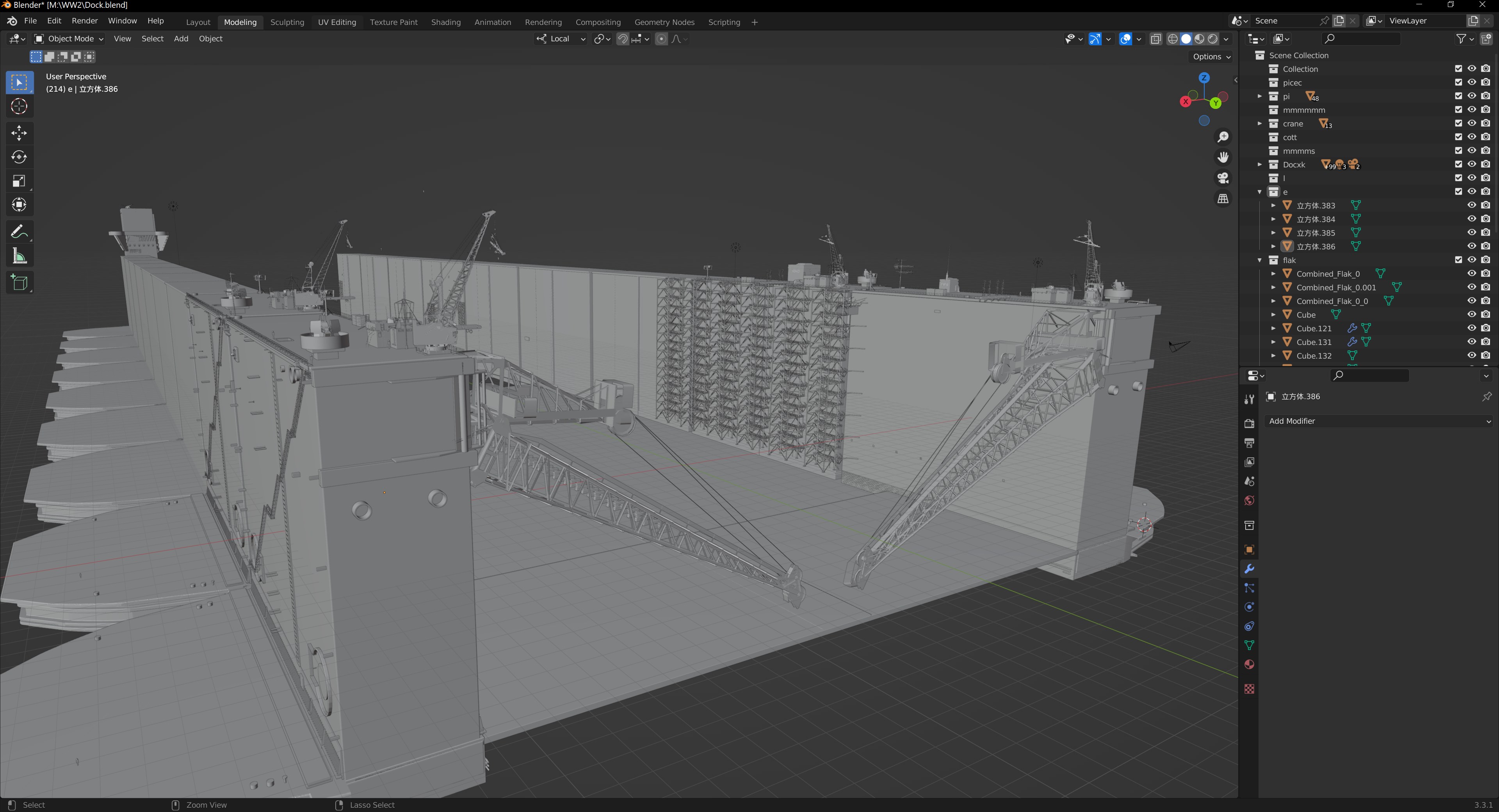Select the Annotate pencil tool

point(19,232)
